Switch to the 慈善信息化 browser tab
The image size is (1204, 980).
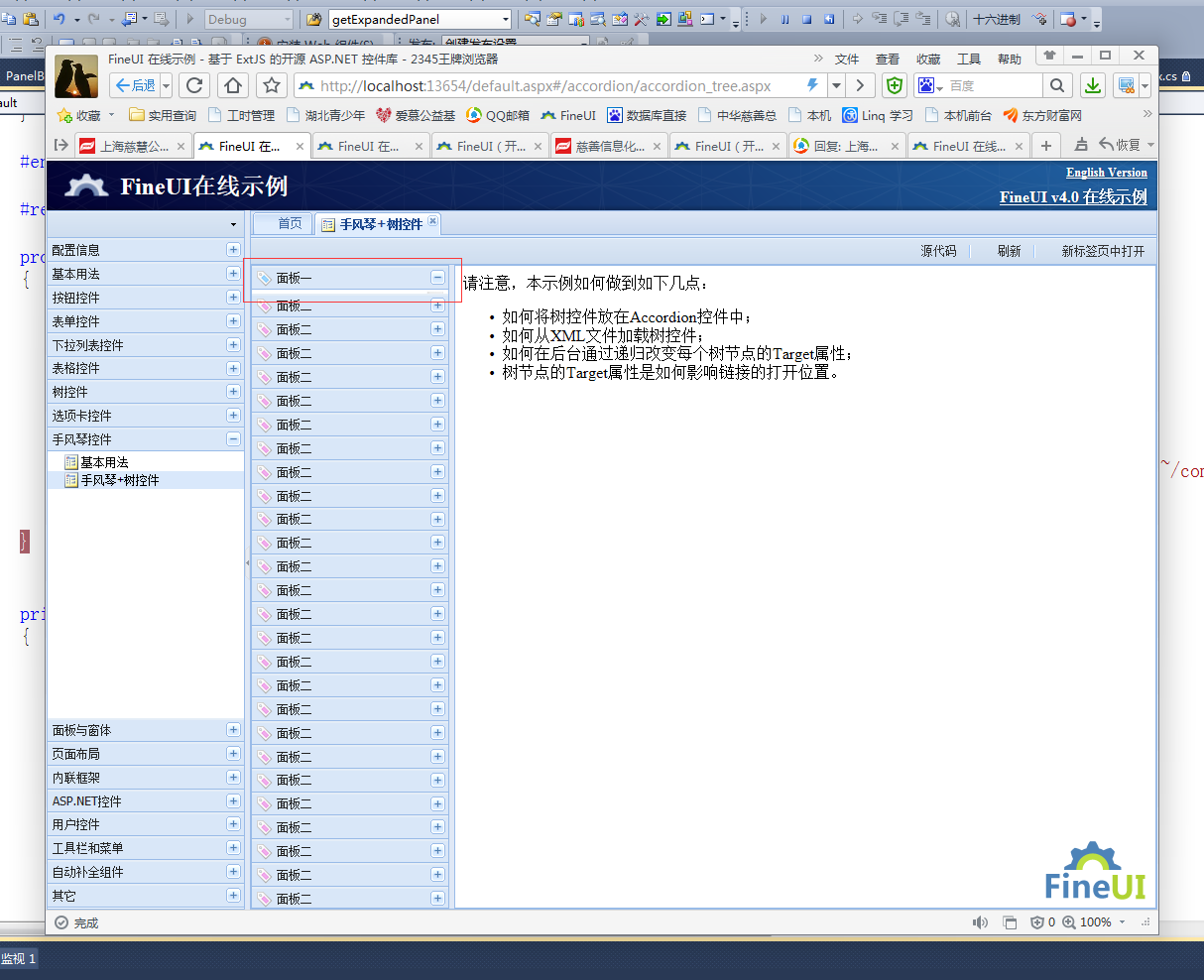click(x=609, y=146)
